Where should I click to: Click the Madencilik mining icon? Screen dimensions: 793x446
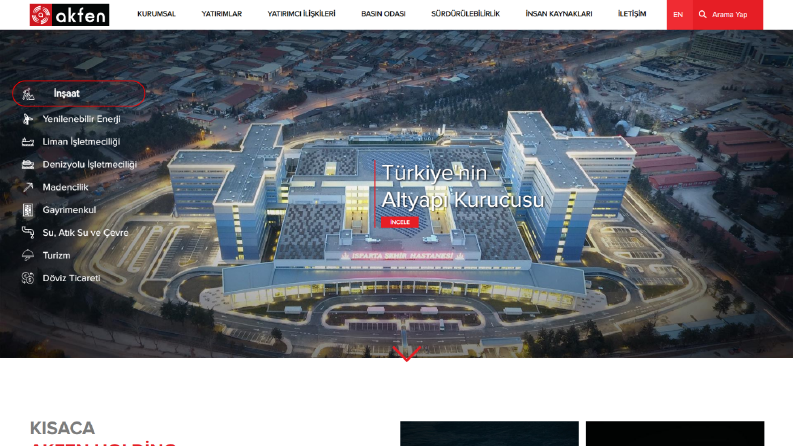(28, 187)
